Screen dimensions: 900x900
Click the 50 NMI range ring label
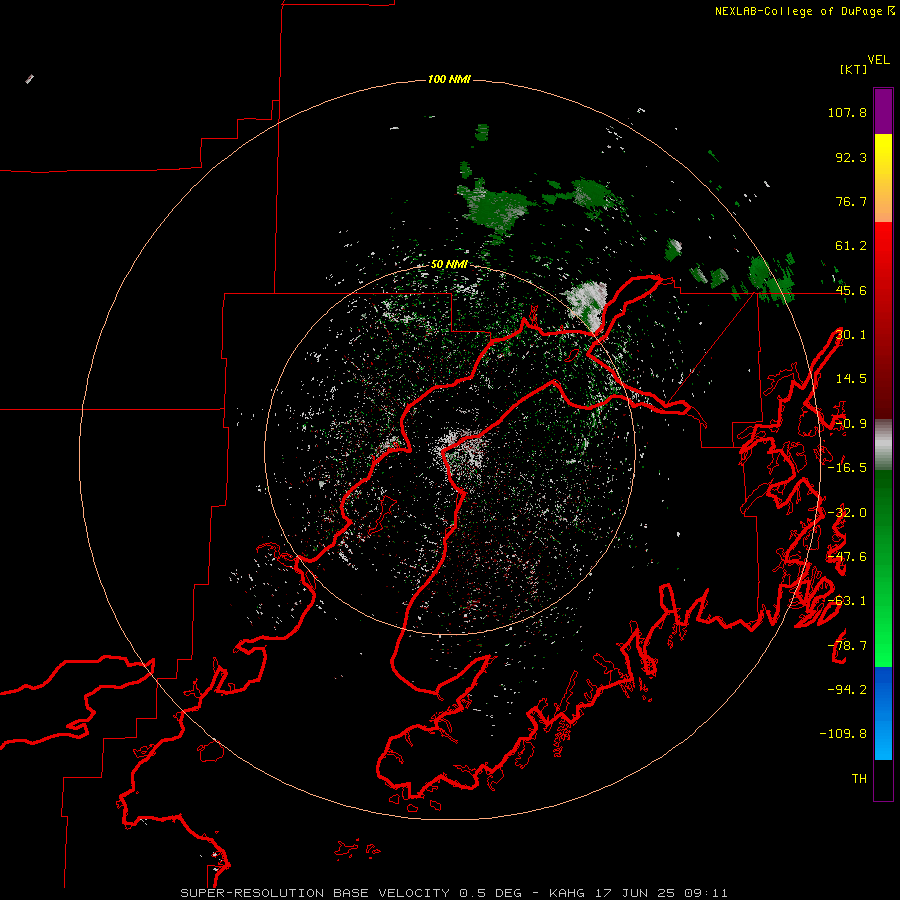pos(449,264)
